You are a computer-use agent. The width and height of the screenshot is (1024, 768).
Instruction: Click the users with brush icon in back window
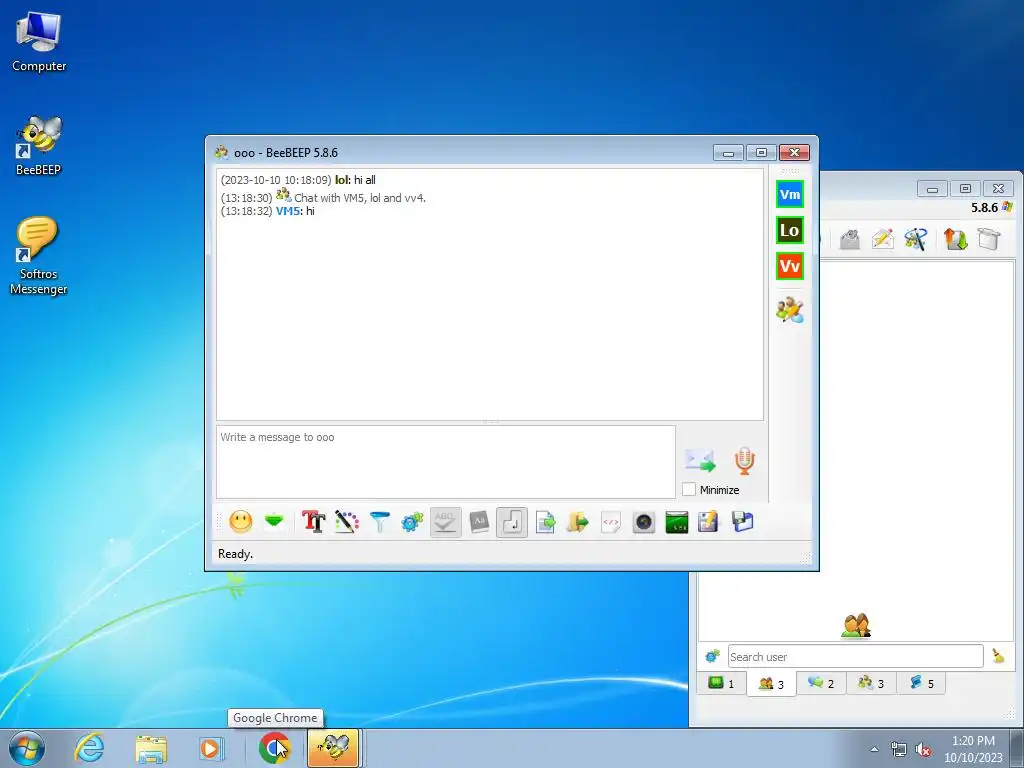(916, 239)
